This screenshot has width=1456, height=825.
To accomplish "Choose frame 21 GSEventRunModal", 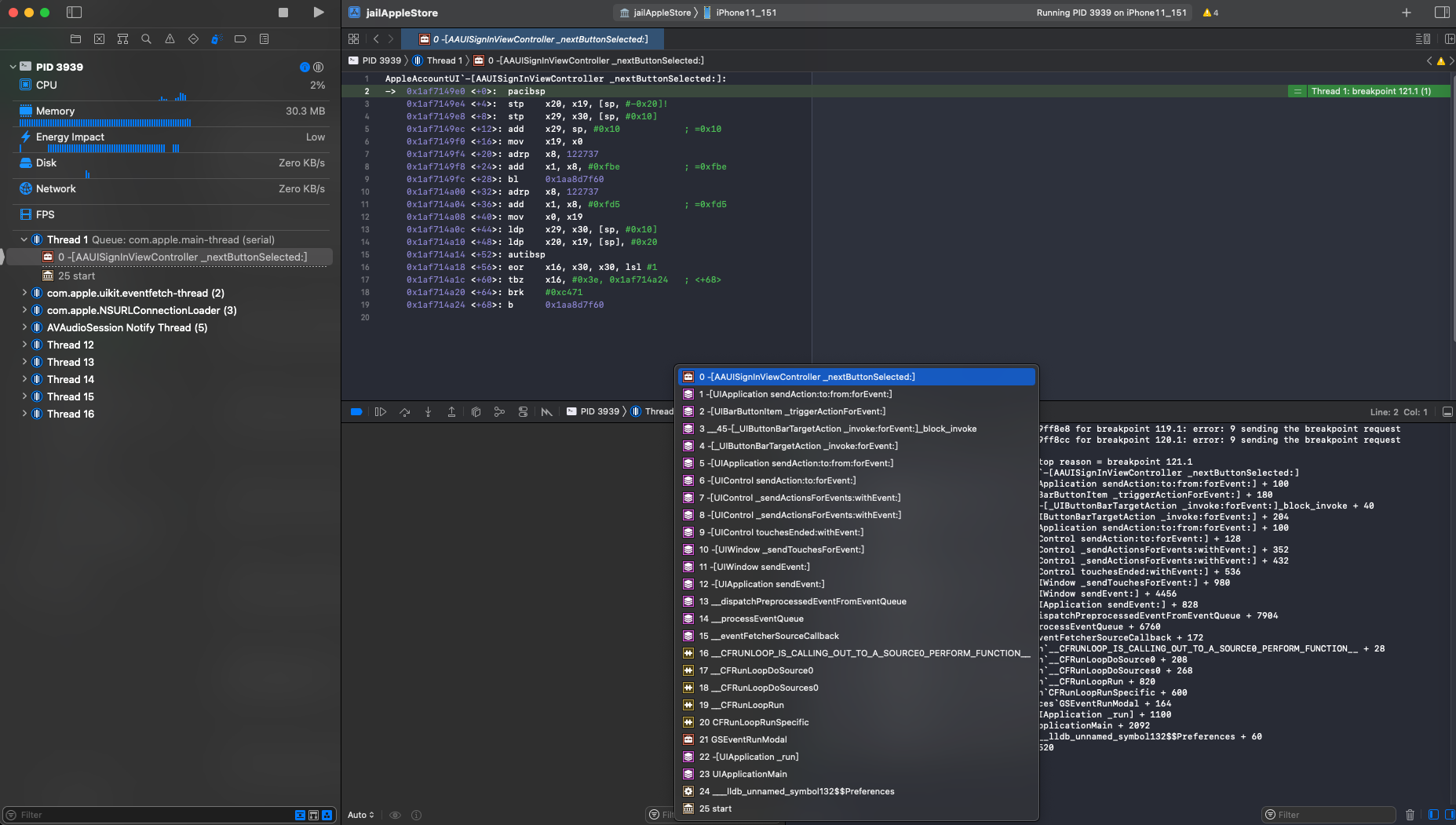I will [x=856, y=739].
